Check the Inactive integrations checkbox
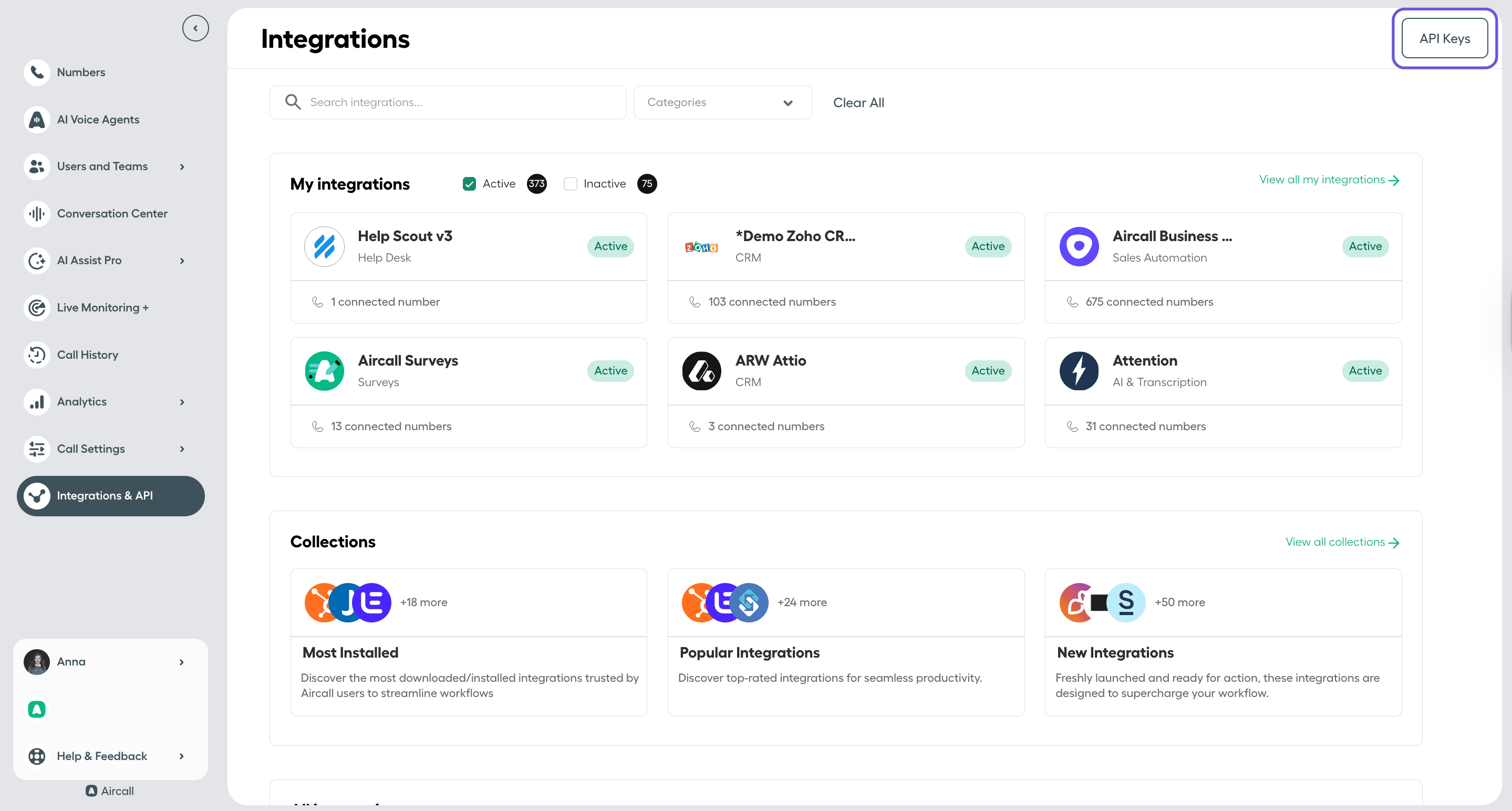The image size is (1512, 811). pos(570,184)
